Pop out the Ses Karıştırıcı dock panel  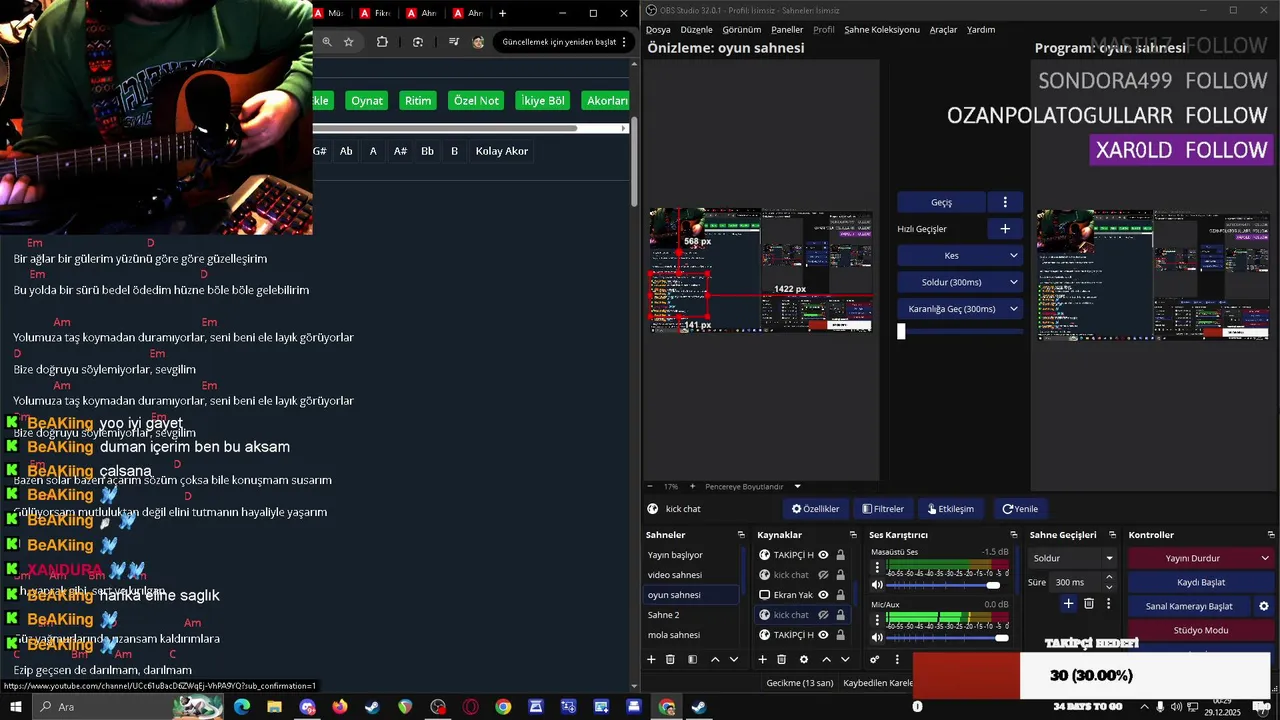click(1013, 535)
